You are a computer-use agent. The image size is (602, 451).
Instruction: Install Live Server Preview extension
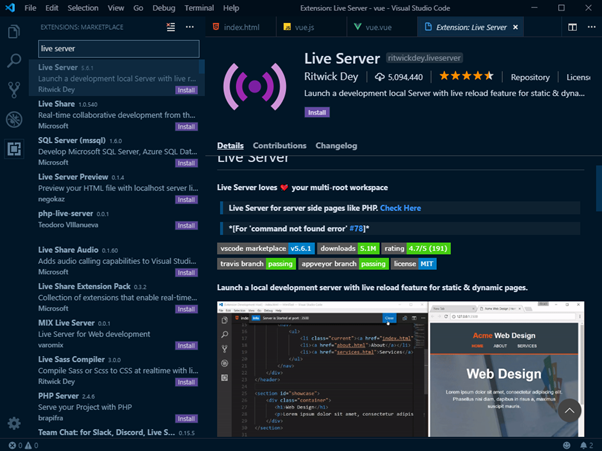[186, 200]
